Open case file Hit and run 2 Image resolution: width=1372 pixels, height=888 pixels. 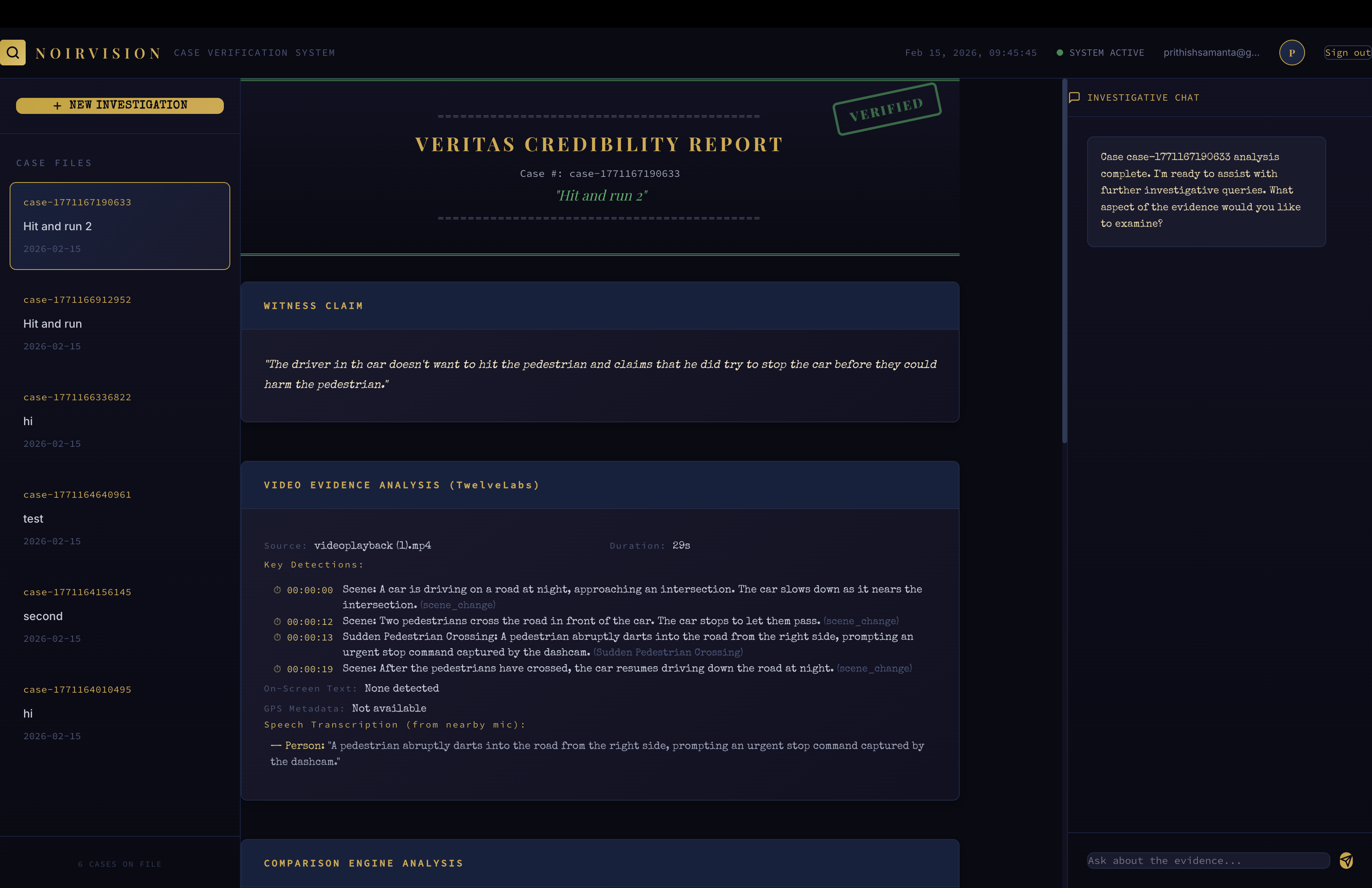pos(120,226)
